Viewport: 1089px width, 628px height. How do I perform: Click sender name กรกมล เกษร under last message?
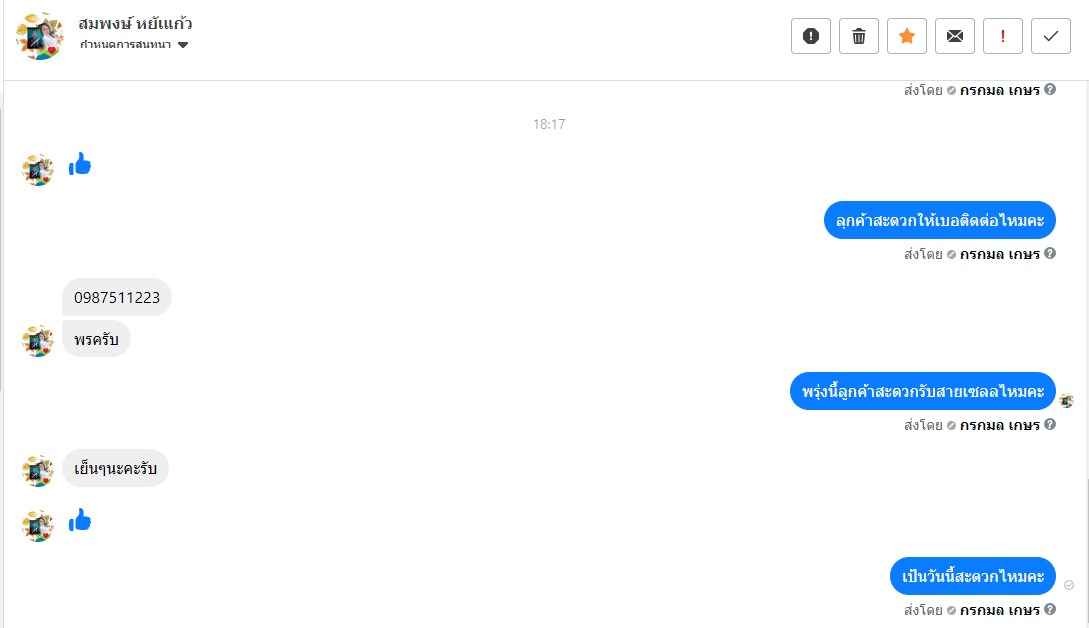point(999,610)
